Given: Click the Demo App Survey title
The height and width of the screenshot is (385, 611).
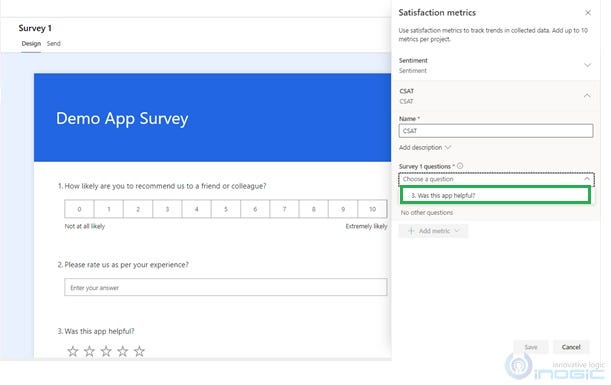Looking at the screenshot, I should point(122,118).
